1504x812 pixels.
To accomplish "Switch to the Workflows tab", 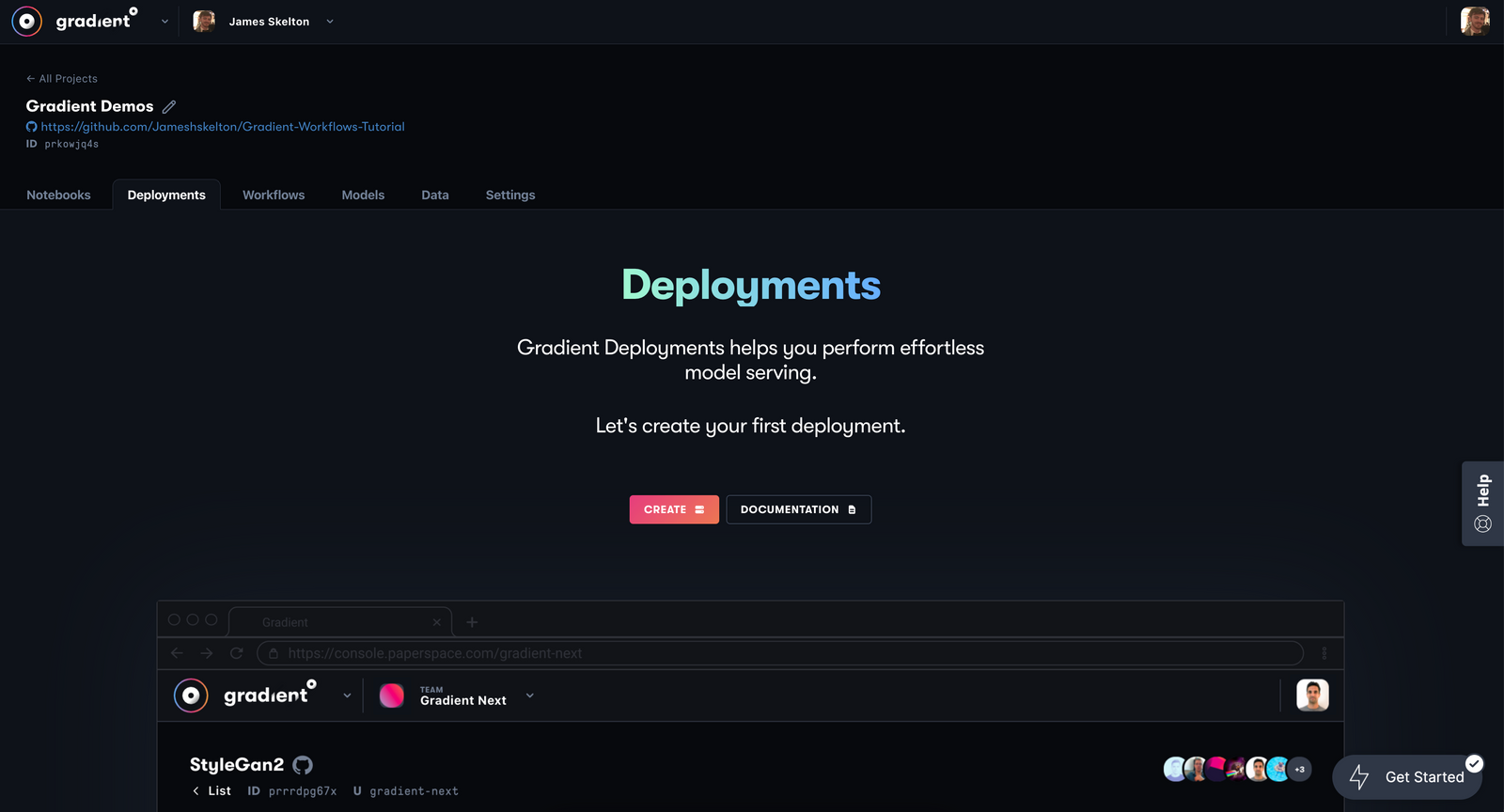I will [274, 195].
